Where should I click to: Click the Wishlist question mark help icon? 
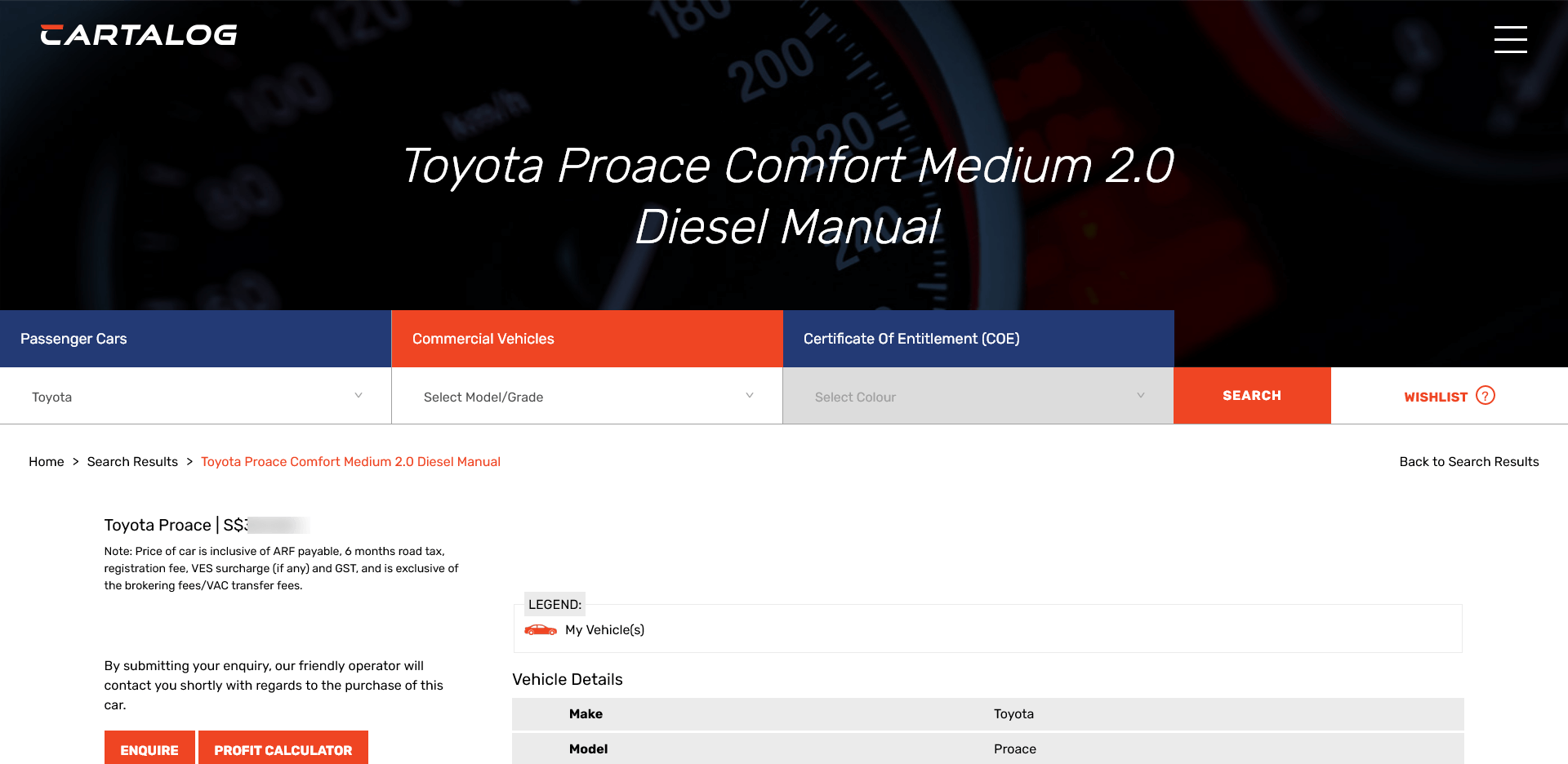(1486, 396)
